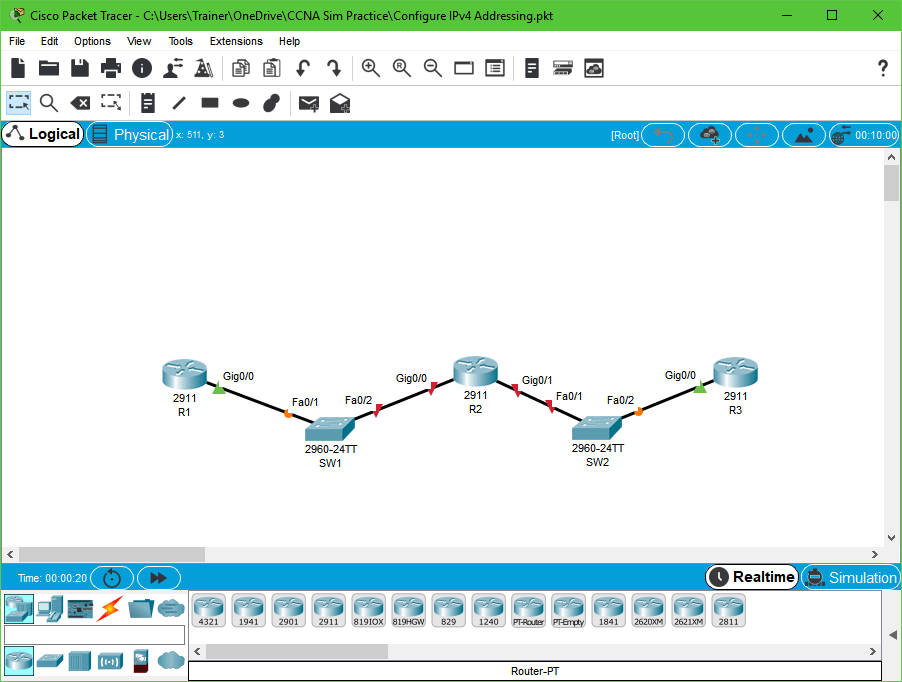This screenshot has width=902, height=682.
Task: Open a file with the folder icon
Action: (49, 68)
